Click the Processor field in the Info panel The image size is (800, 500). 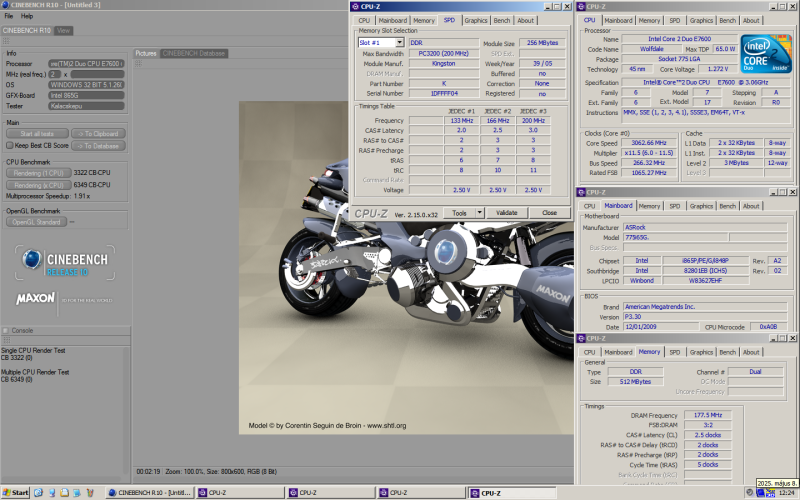click(x=86, y=64)
